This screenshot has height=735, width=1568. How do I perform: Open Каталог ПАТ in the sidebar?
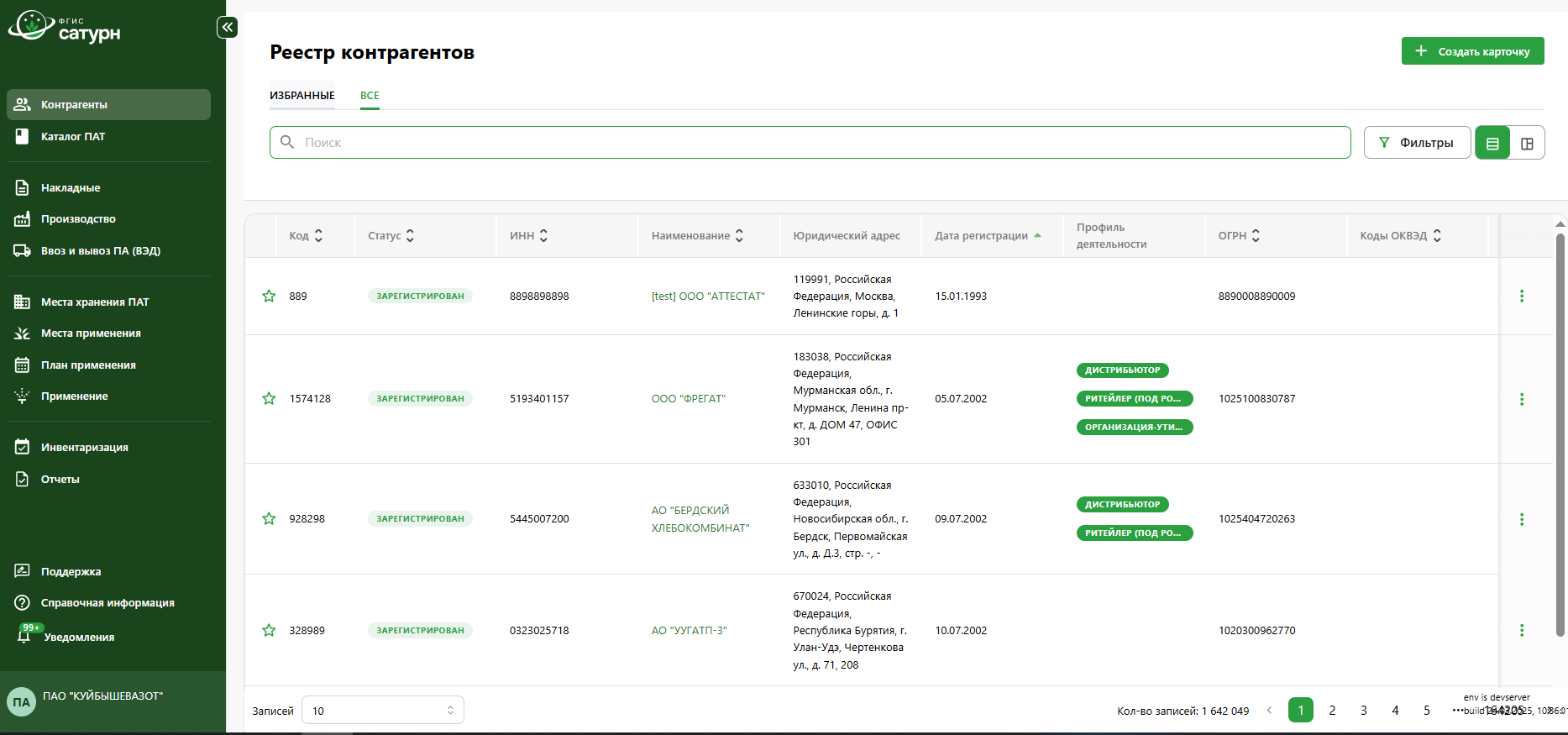pyautogui.click(x=73, y=136)
